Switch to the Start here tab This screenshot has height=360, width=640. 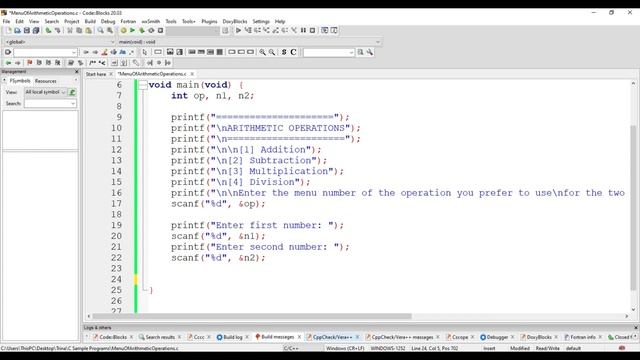click(x=96, y=74)
